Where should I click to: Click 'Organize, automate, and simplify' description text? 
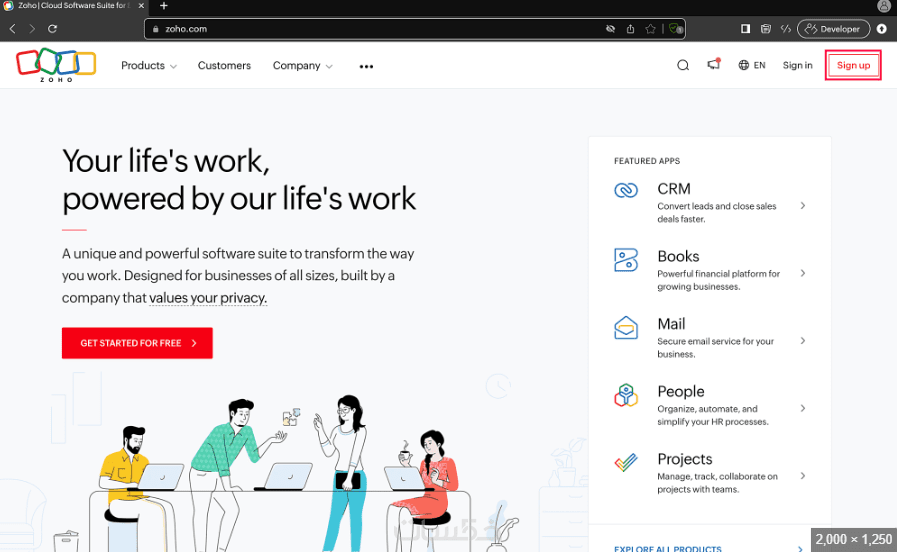click(x=713, y=415)
